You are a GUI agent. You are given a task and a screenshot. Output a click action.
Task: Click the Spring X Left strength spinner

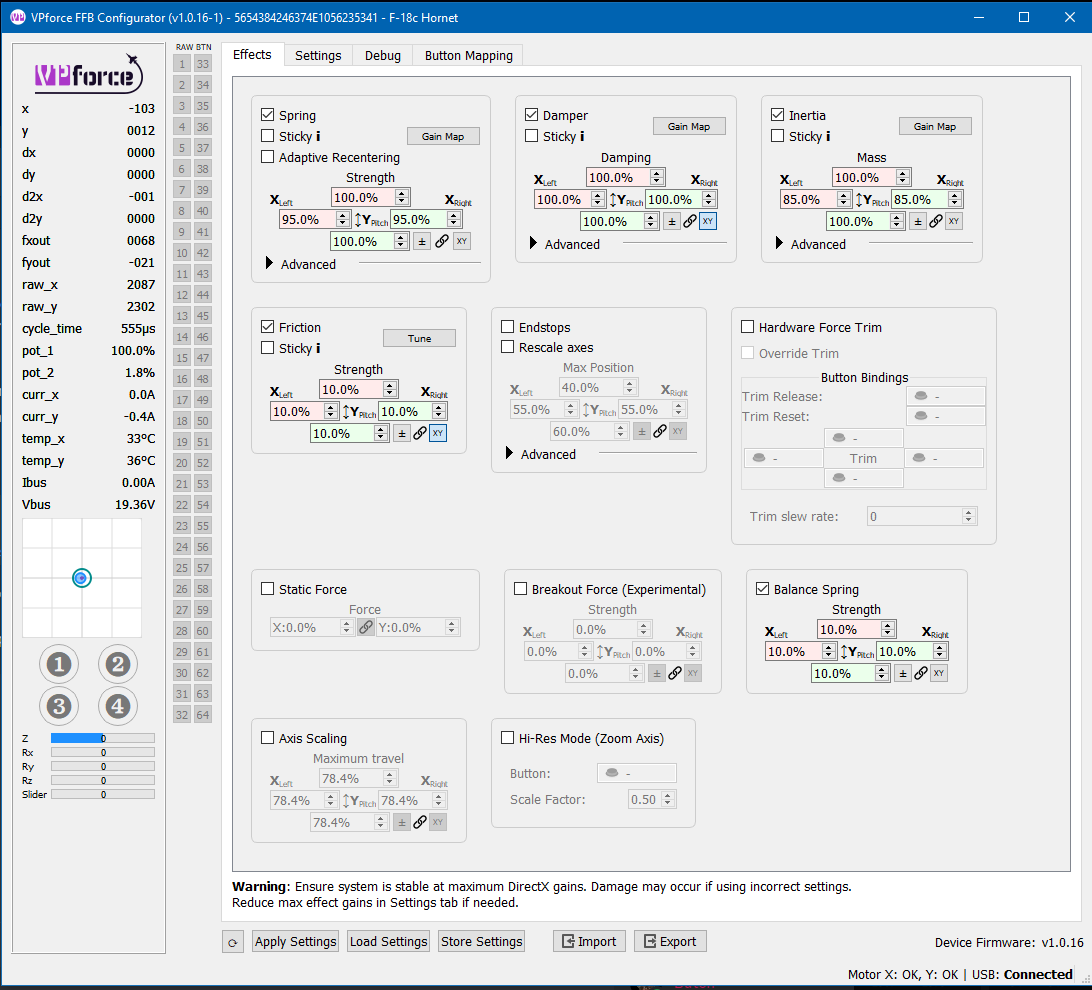pos(315,219)
